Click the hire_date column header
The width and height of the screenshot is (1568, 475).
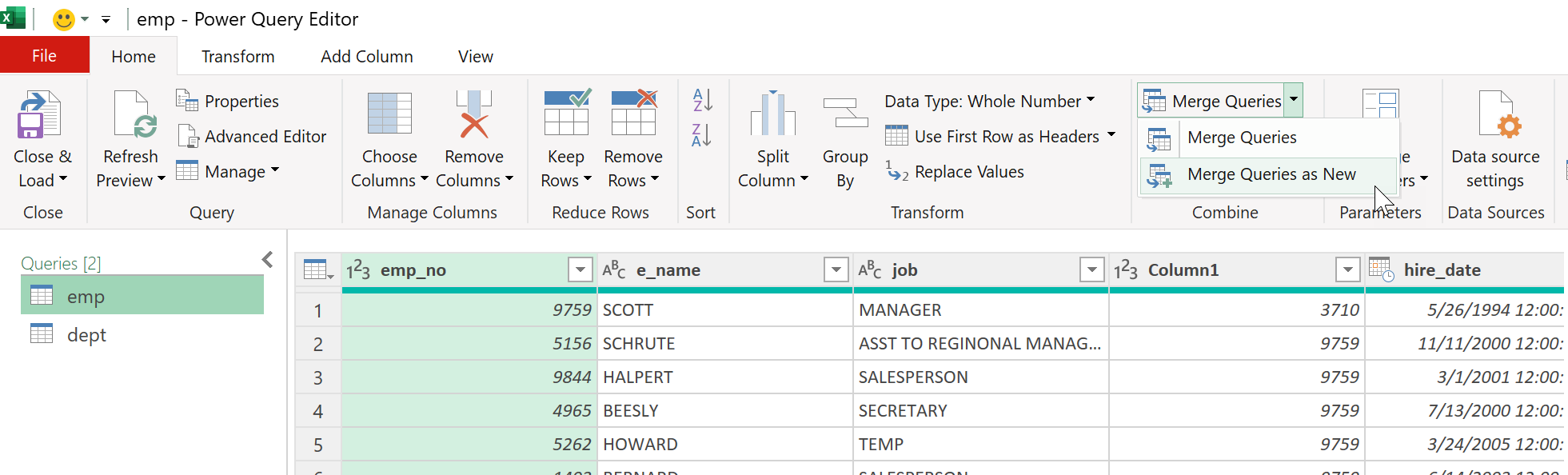click(x=1442, y=270)
